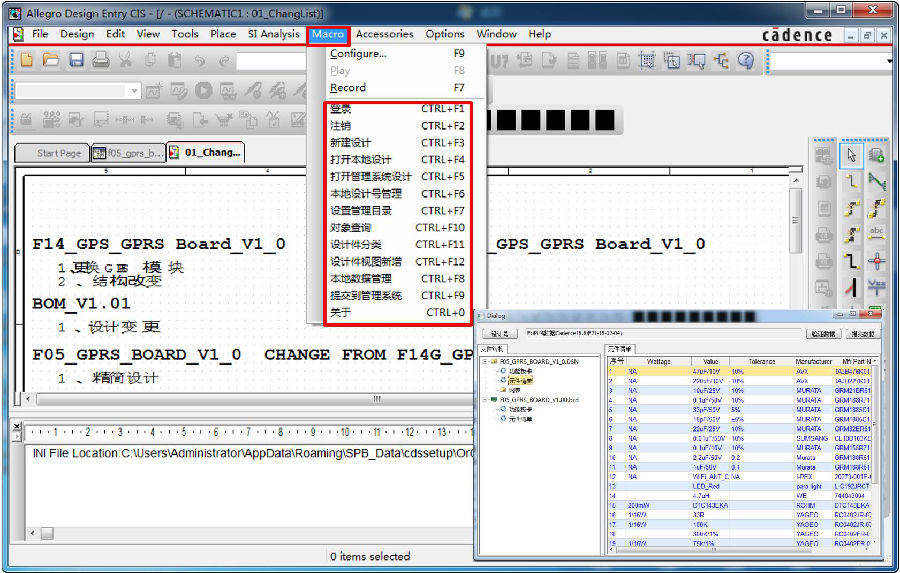Viewport: 900px width, 573px height.
Task: Switch to the 01_Chang... tab
Action: tap(206, 153)
